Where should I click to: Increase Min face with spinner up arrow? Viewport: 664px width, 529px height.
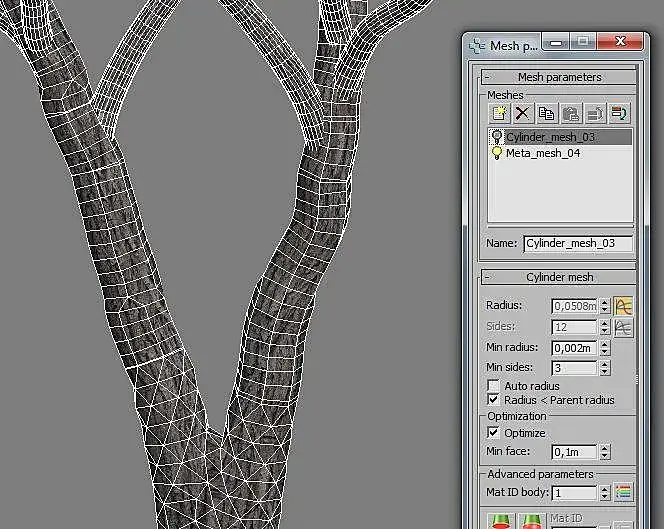pyautogui.click(x=605, y=449)
